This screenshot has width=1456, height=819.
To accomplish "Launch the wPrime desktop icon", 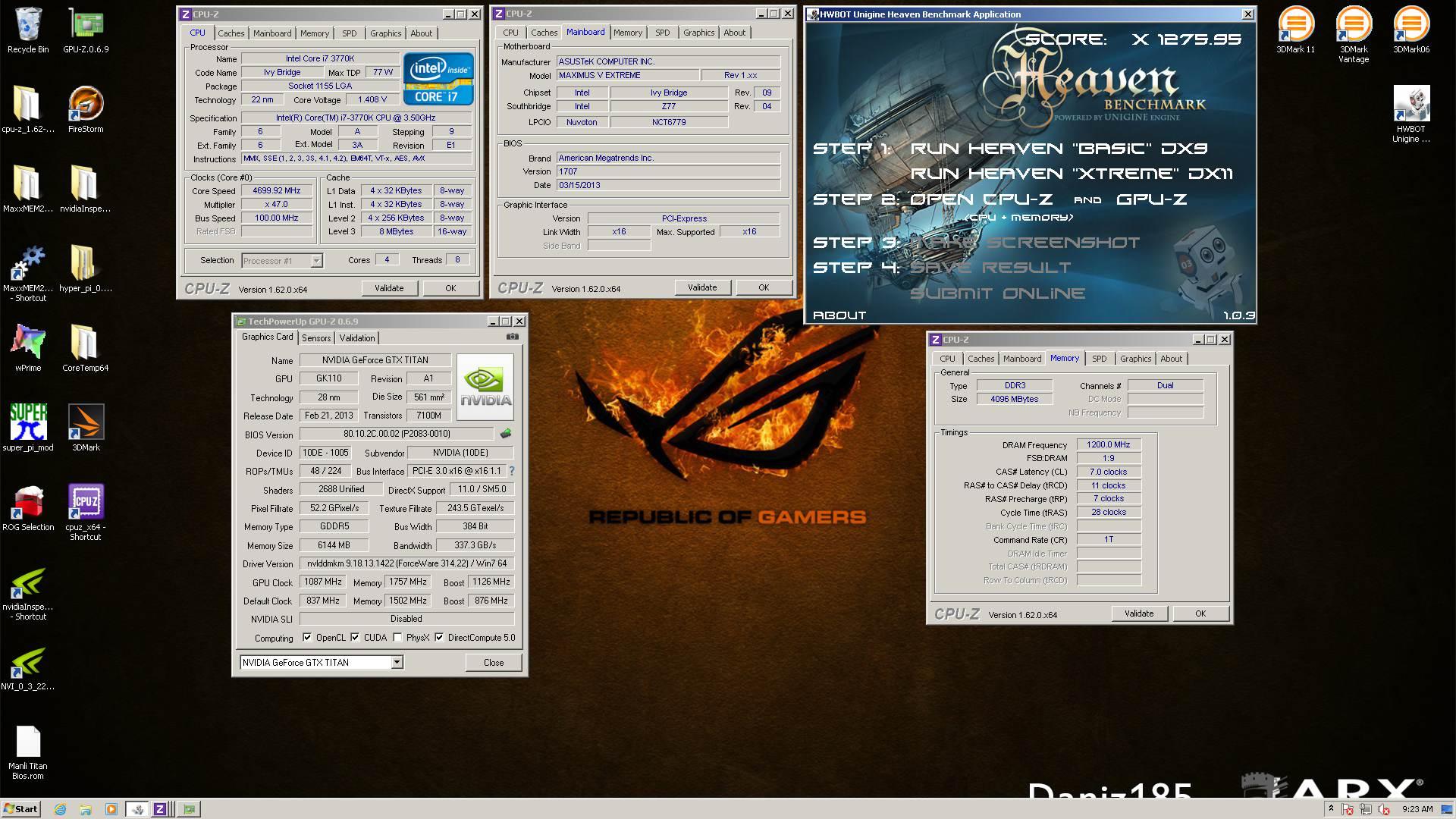I will click(28, 348).
